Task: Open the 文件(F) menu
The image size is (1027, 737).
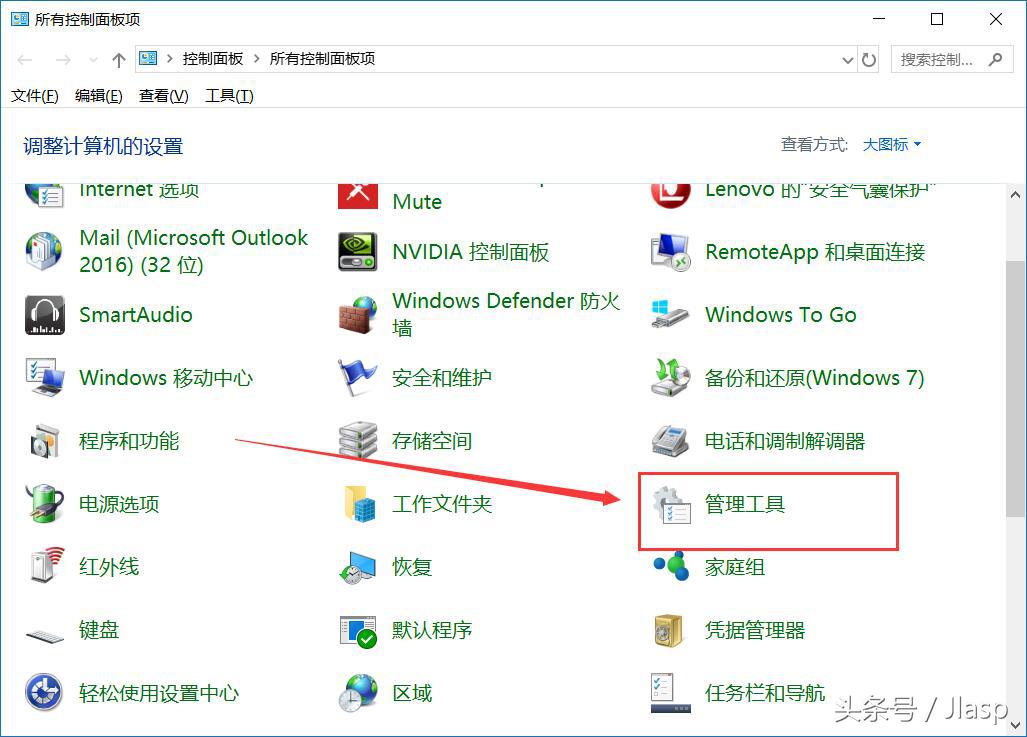Action: click(35, 96)
